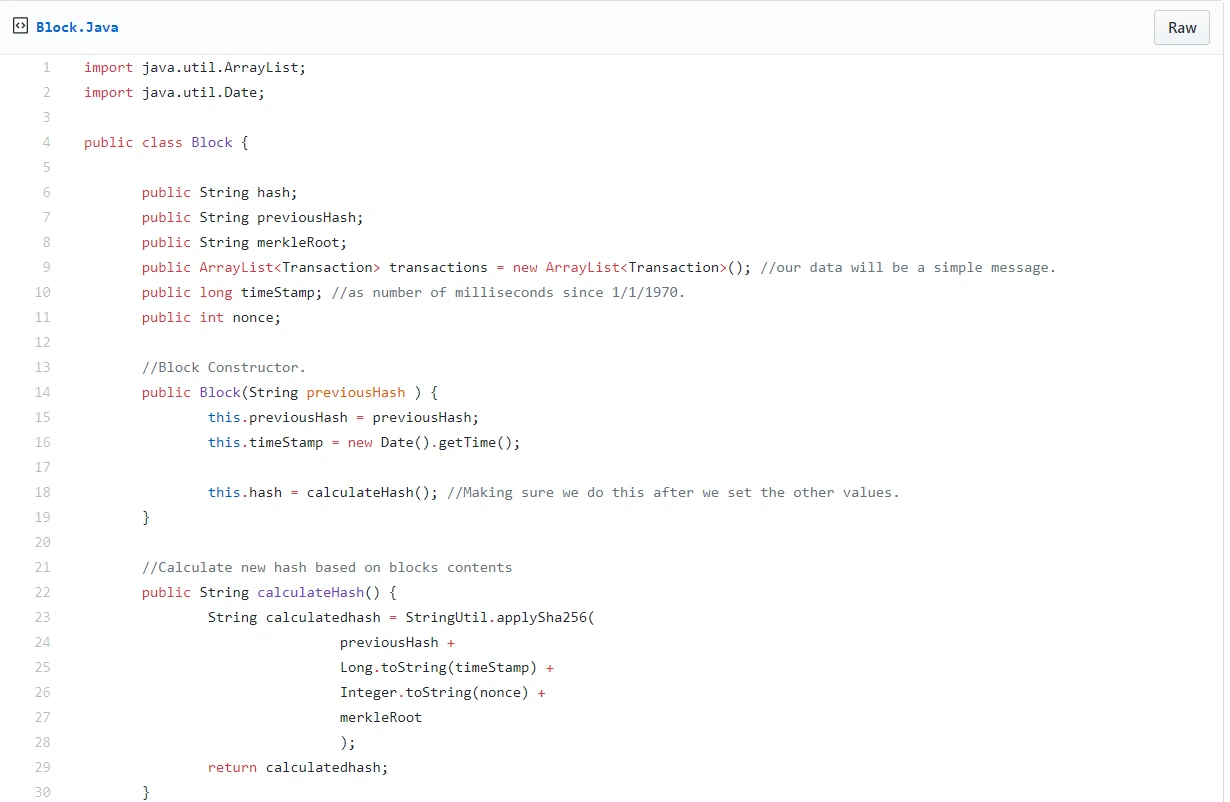
Task: Click orange 'previousHash' constructor parameter
Action: click(356, 393)
